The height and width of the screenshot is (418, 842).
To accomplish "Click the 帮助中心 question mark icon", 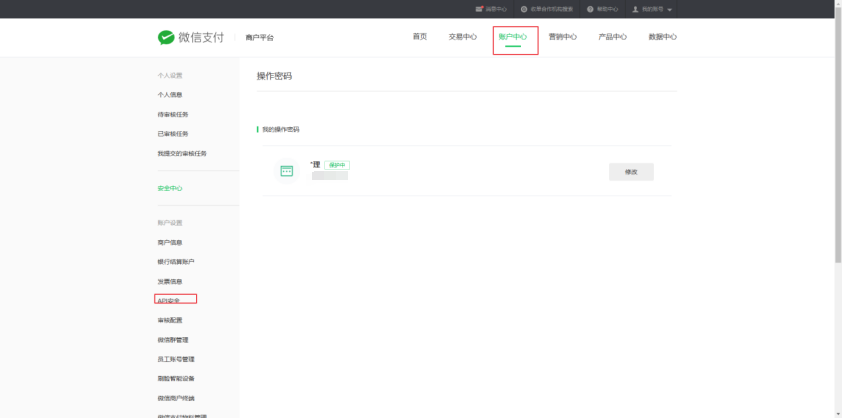I will point(590,9).
